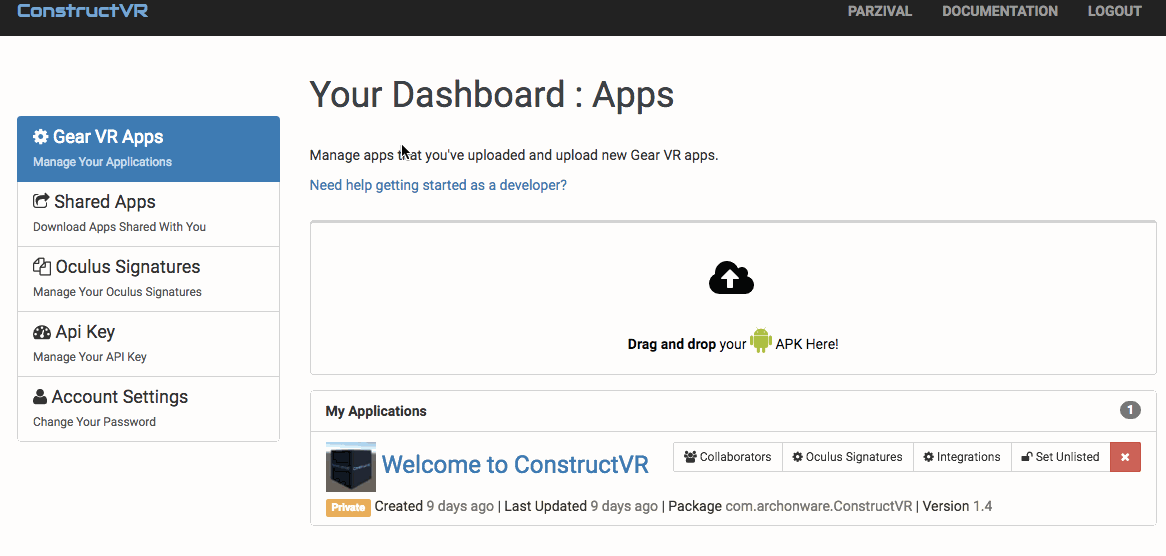
Task: Open the Collaborators button for the app
Action: point(728,457)
